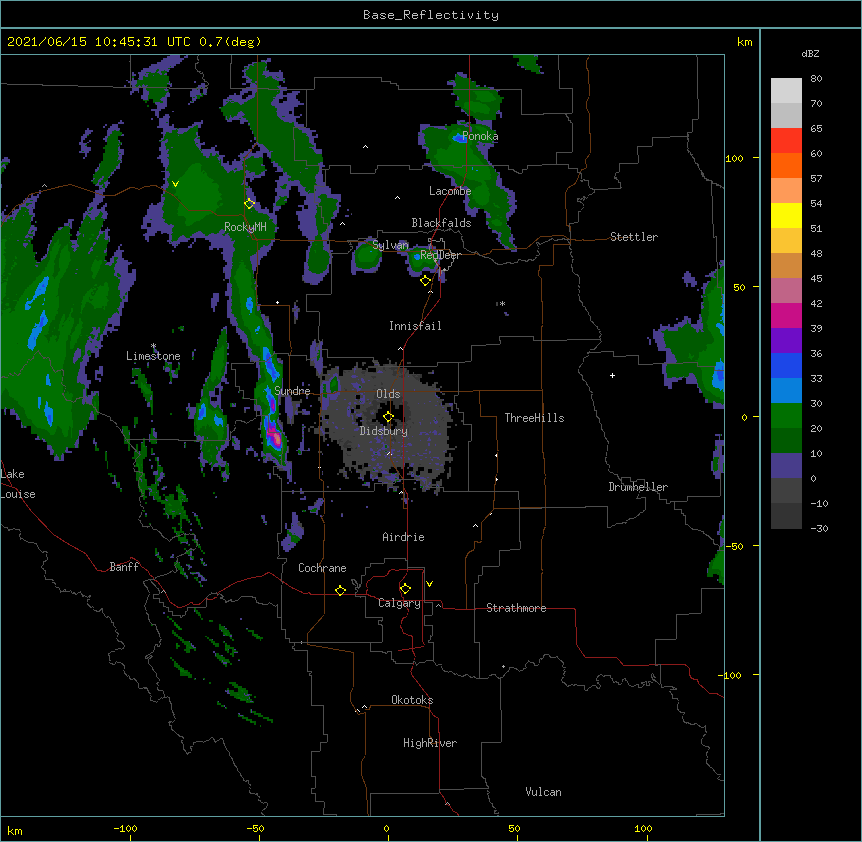862x842 pixels.
Task: Click the Strathmore city label
Action: point(516,608)
